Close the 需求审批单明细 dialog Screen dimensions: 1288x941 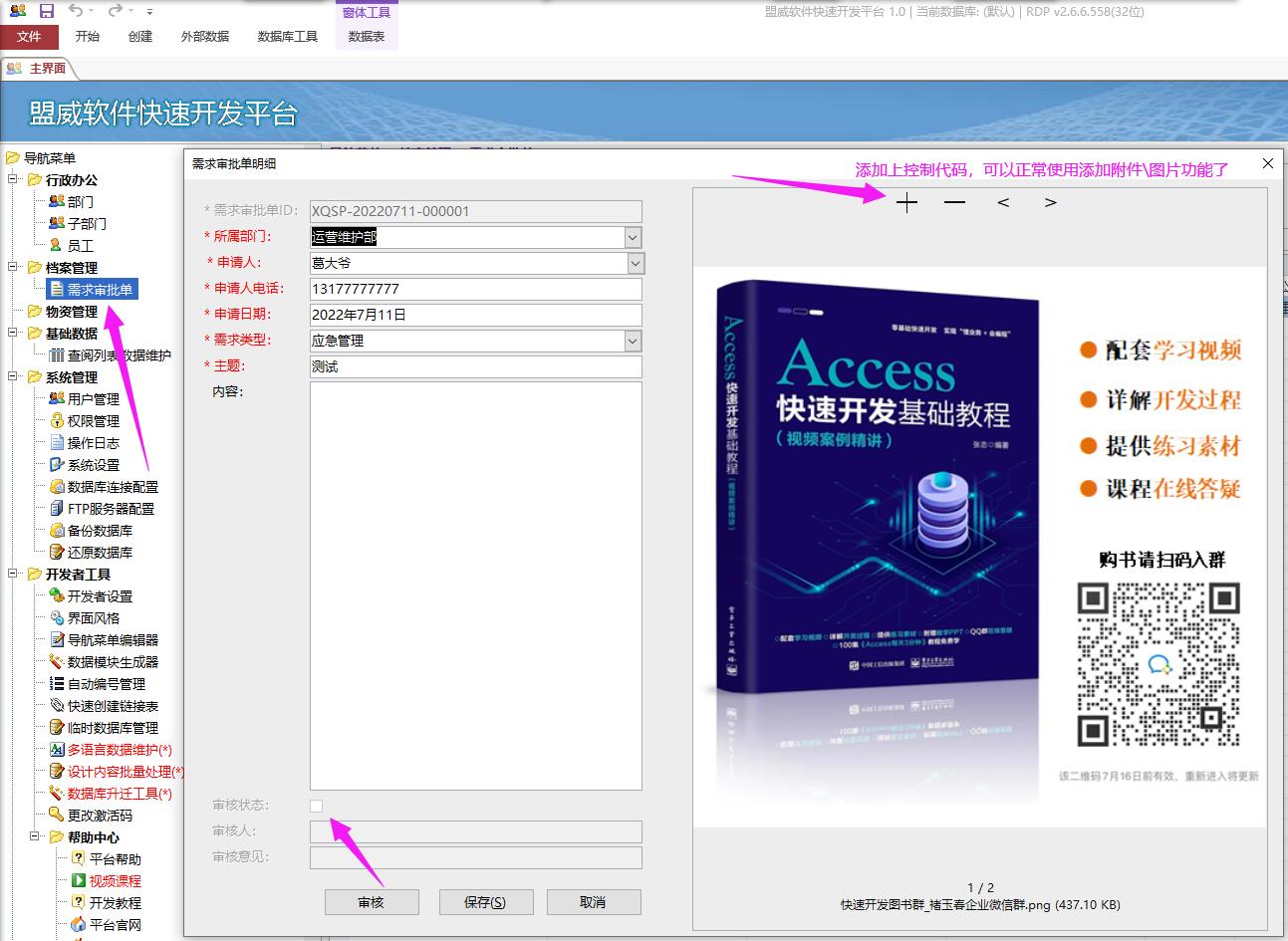(1267, 163)
